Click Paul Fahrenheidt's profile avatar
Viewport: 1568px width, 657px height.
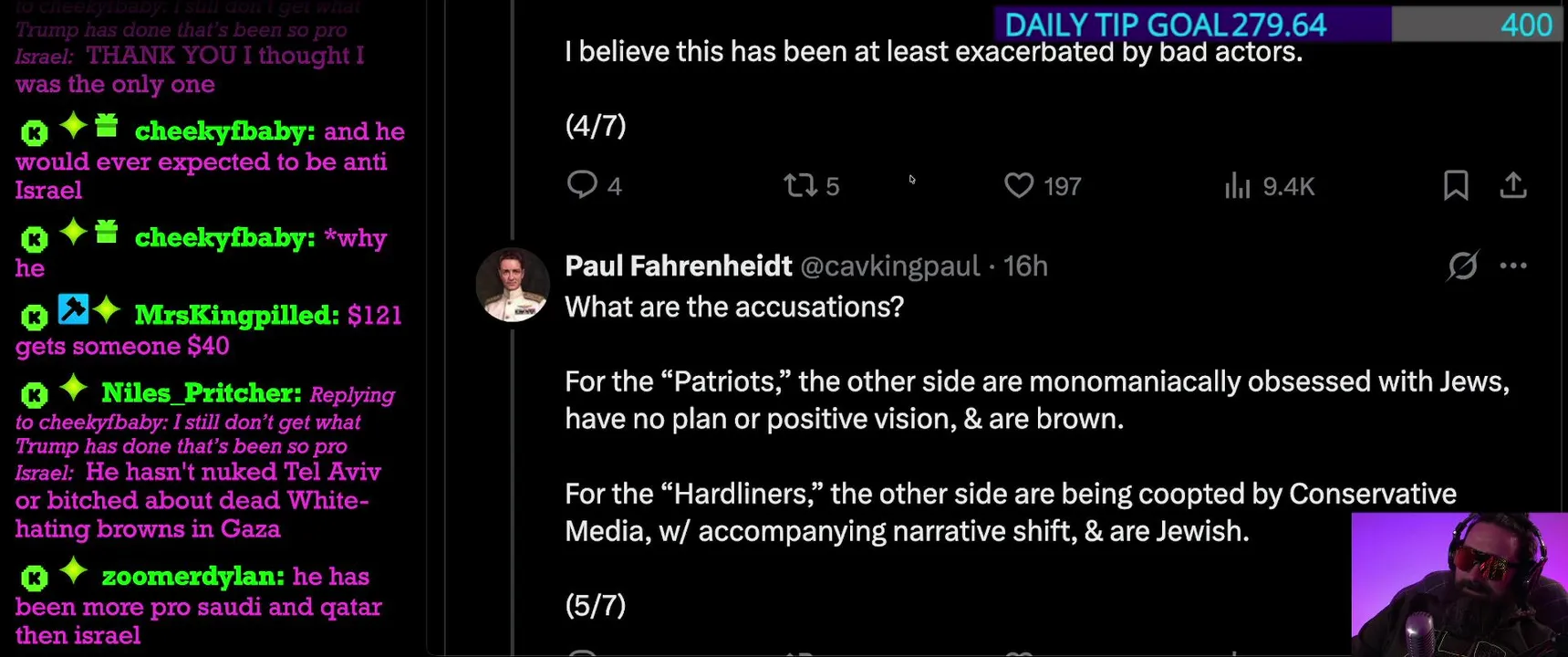513,285
